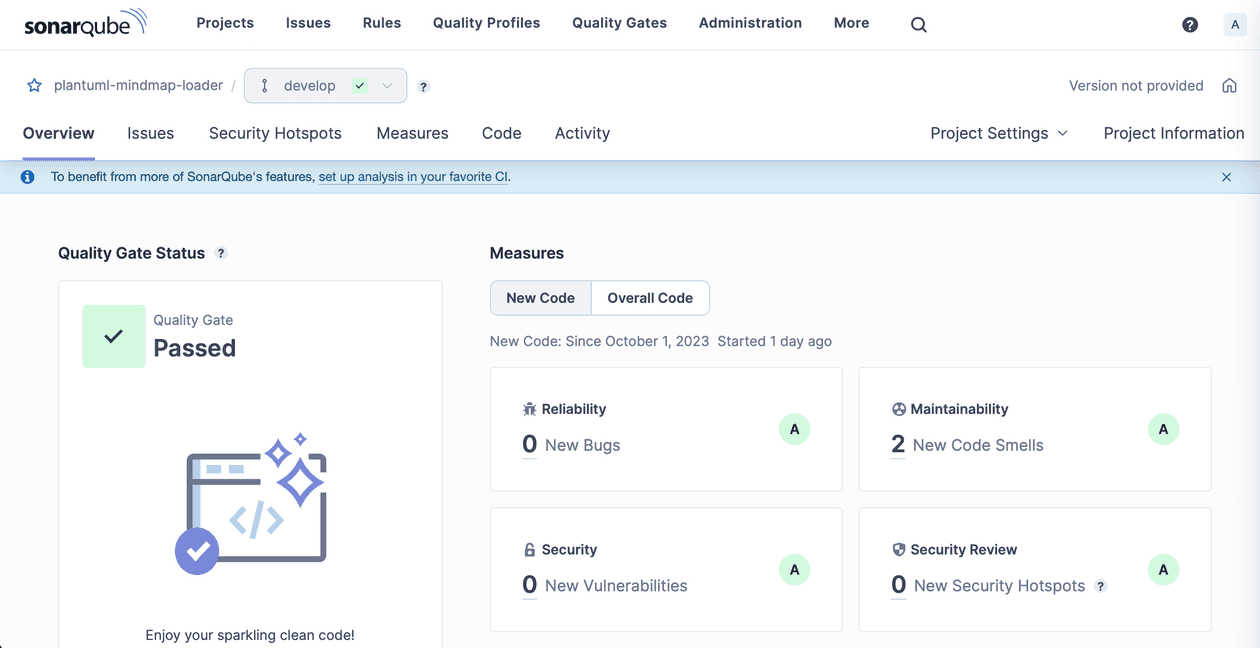Open the user avatar menu
This screenshot has width=1260, height=648.
tap(1235, 24)
